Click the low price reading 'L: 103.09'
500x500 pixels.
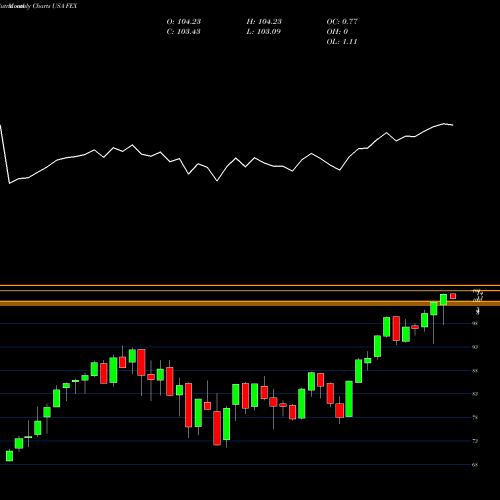coord(264,32)
